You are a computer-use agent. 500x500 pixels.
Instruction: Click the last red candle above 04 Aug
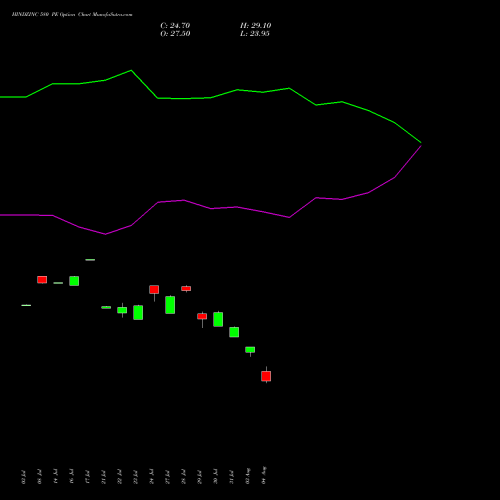pos(266,376)
